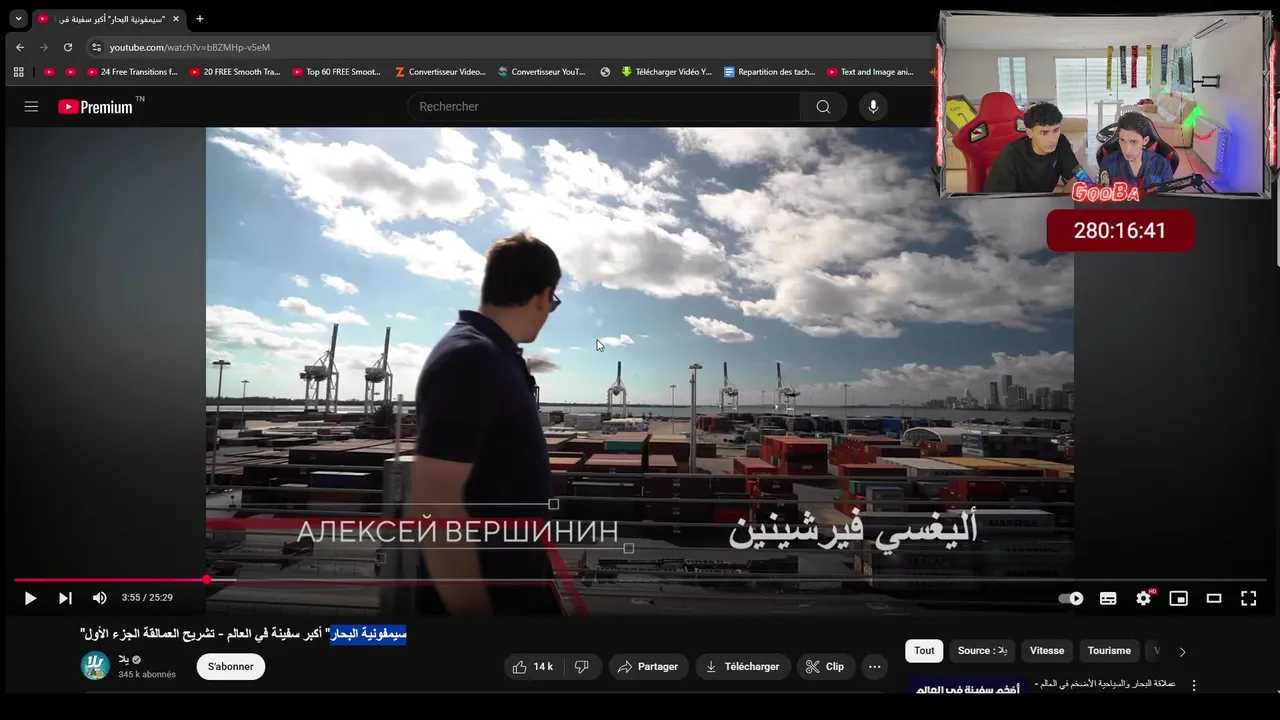Show next filter chips with arrow
Viewport: 1280px width, 720px height.
(1182, 652)
